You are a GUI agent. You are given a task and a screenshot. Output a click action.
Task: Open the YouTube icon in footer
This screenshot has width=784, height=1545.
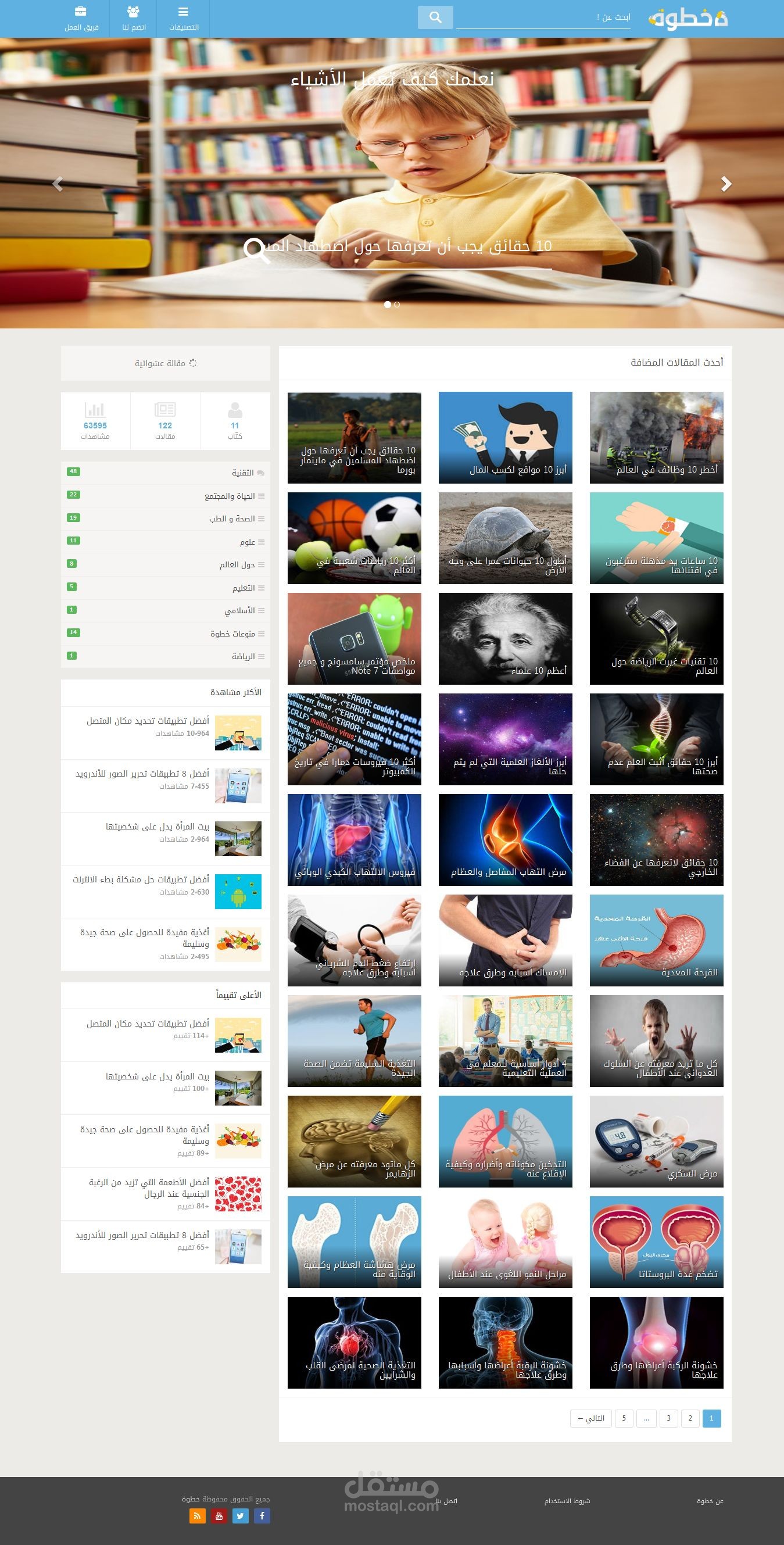click(x=219, y=1515)
